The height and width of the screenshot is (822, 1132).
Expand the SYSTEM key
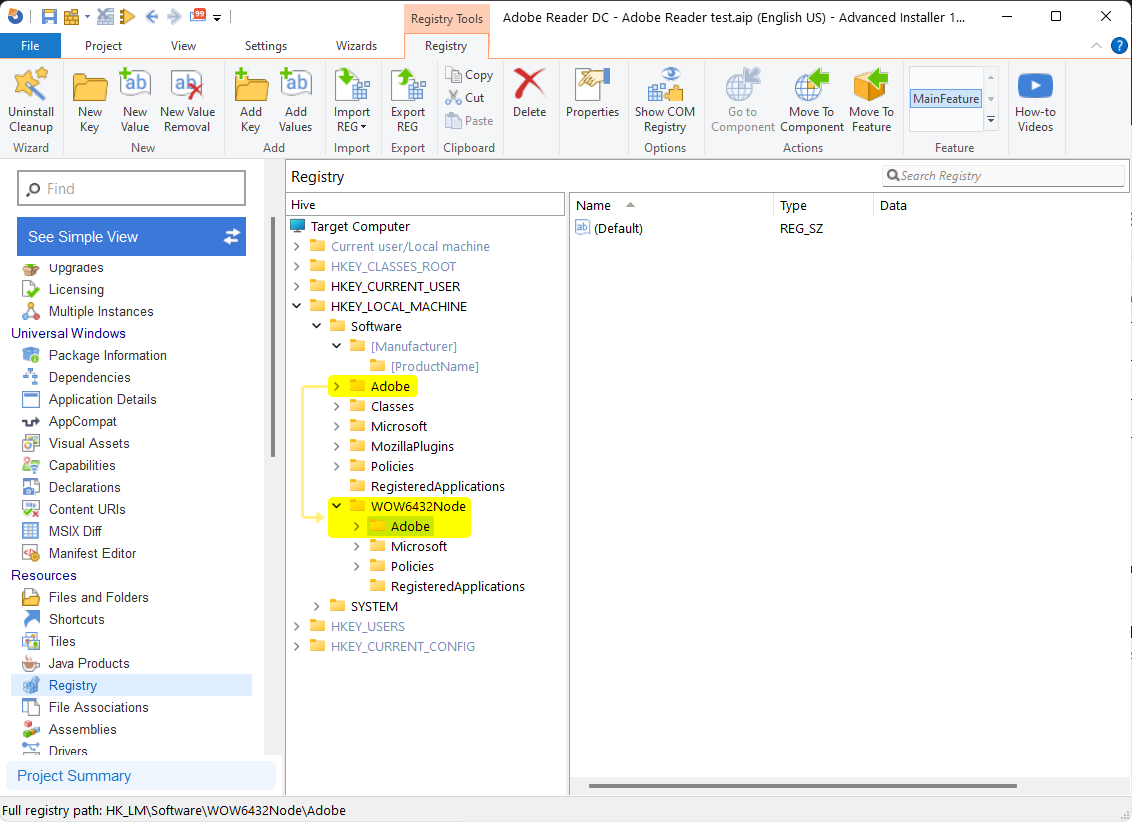click(x=317, y=606)
